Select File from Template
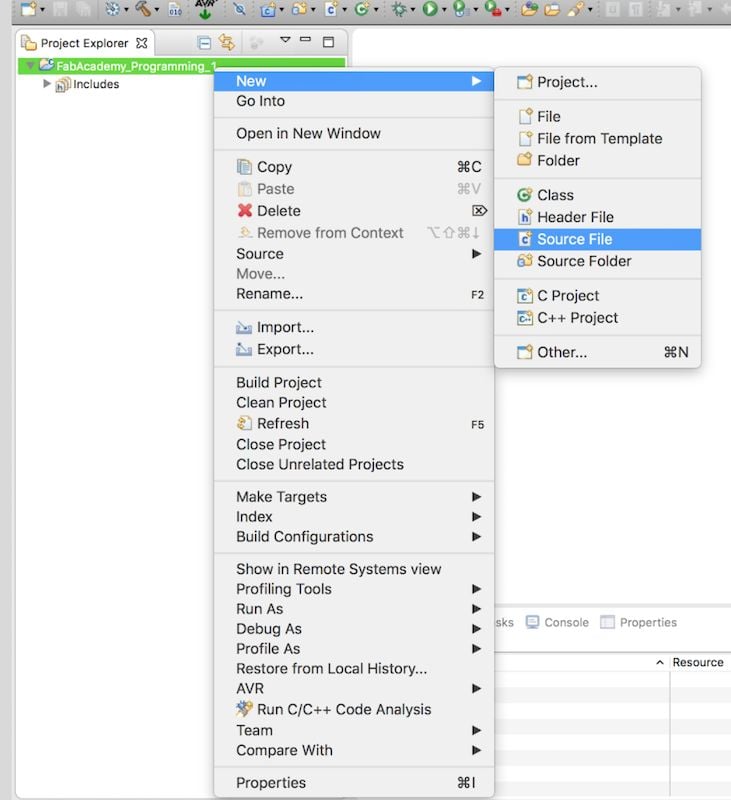The image size is (731, 800). (597, 138)
